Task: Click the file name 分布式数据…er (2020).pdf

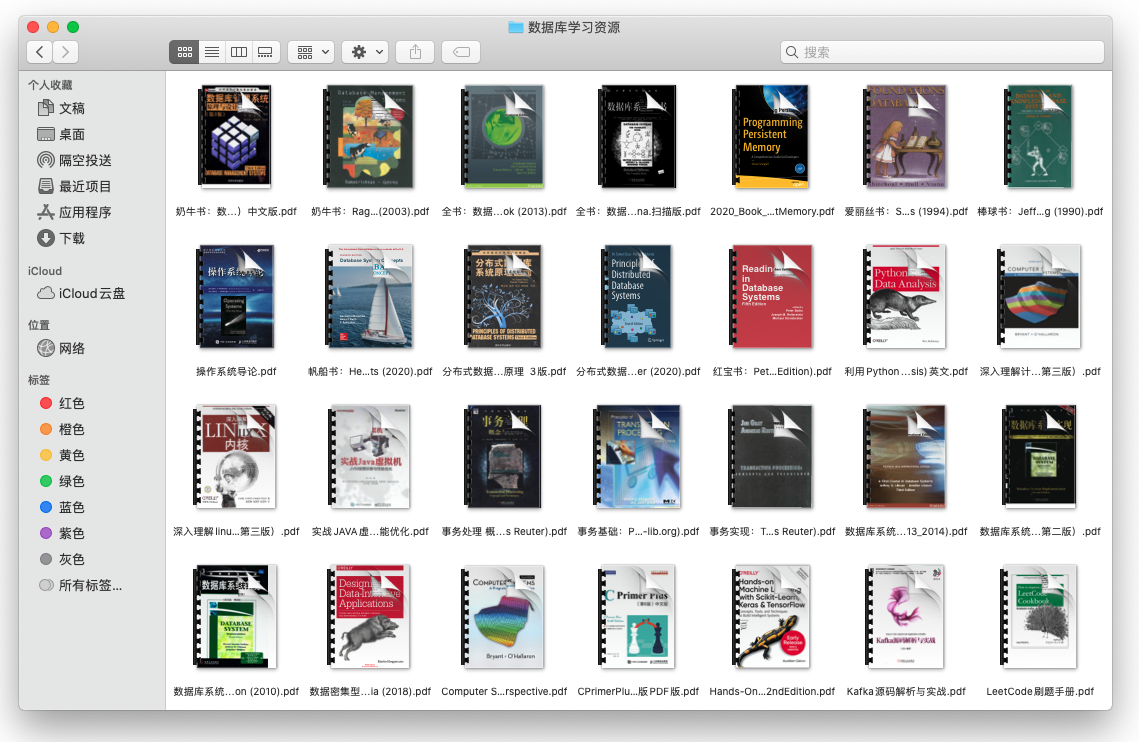Action: (x=638, y=371)
